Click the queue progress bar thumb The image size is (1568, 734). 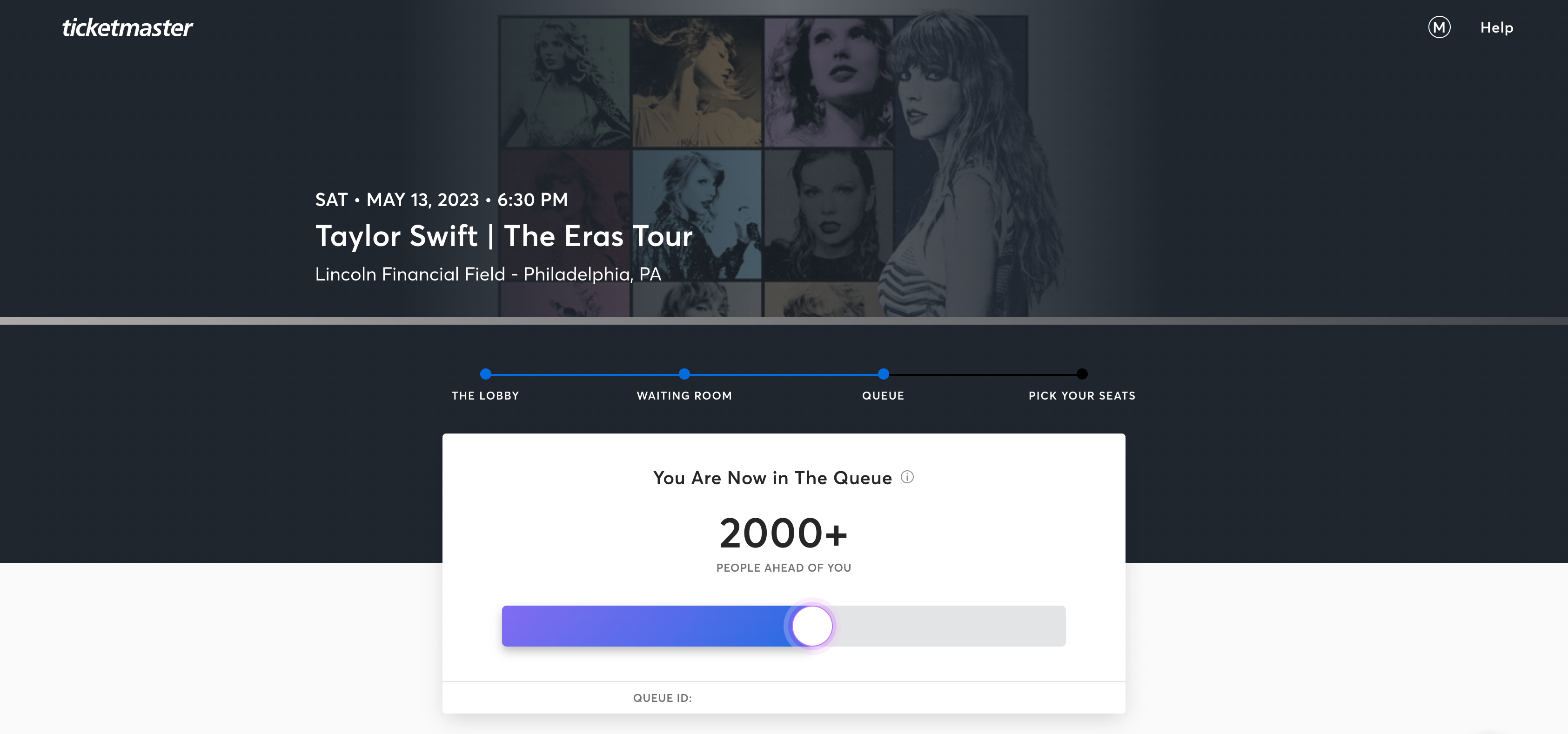812,626
